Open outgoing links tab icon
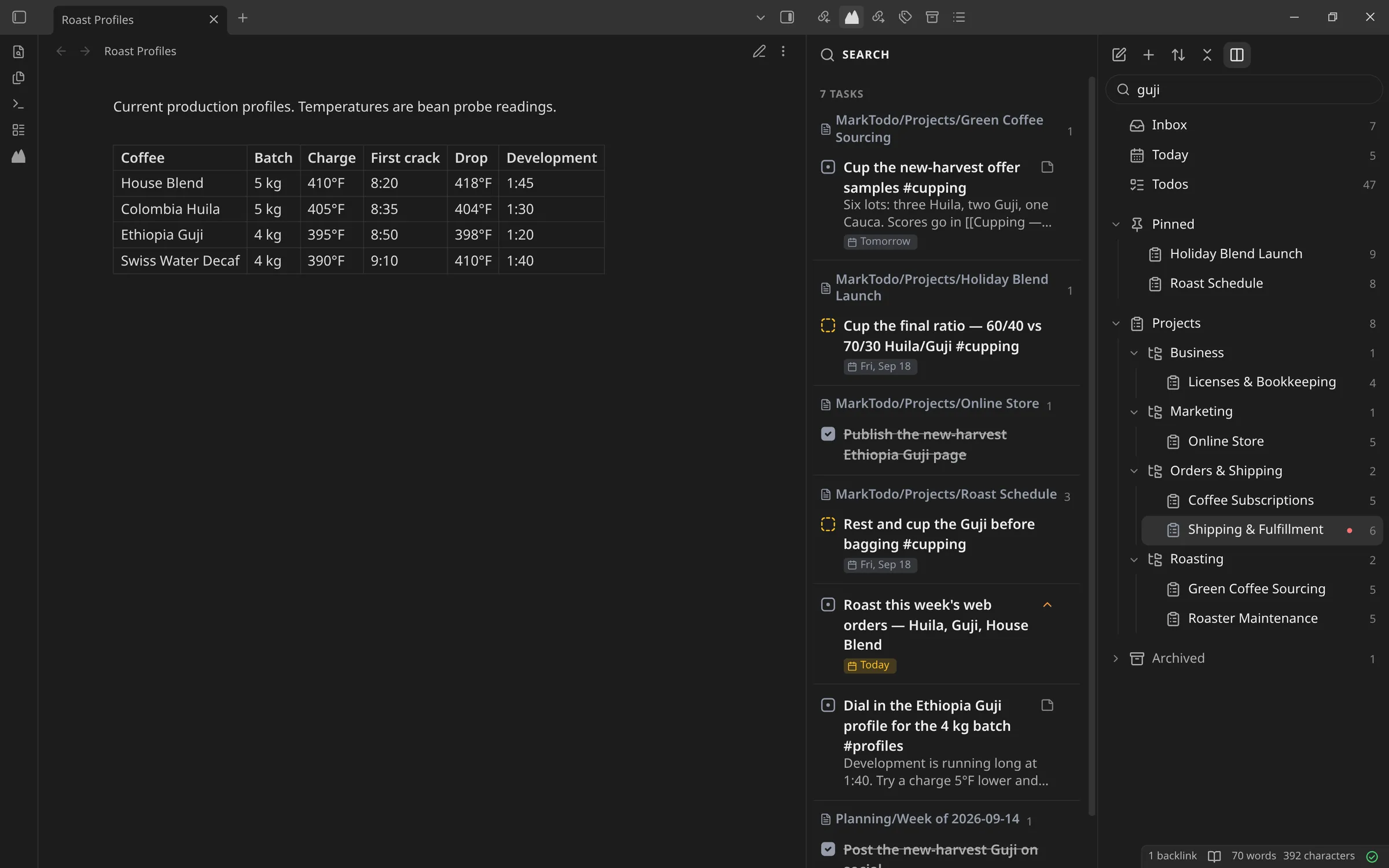Viewport: 1389px width, 868px height. [879, 17]
